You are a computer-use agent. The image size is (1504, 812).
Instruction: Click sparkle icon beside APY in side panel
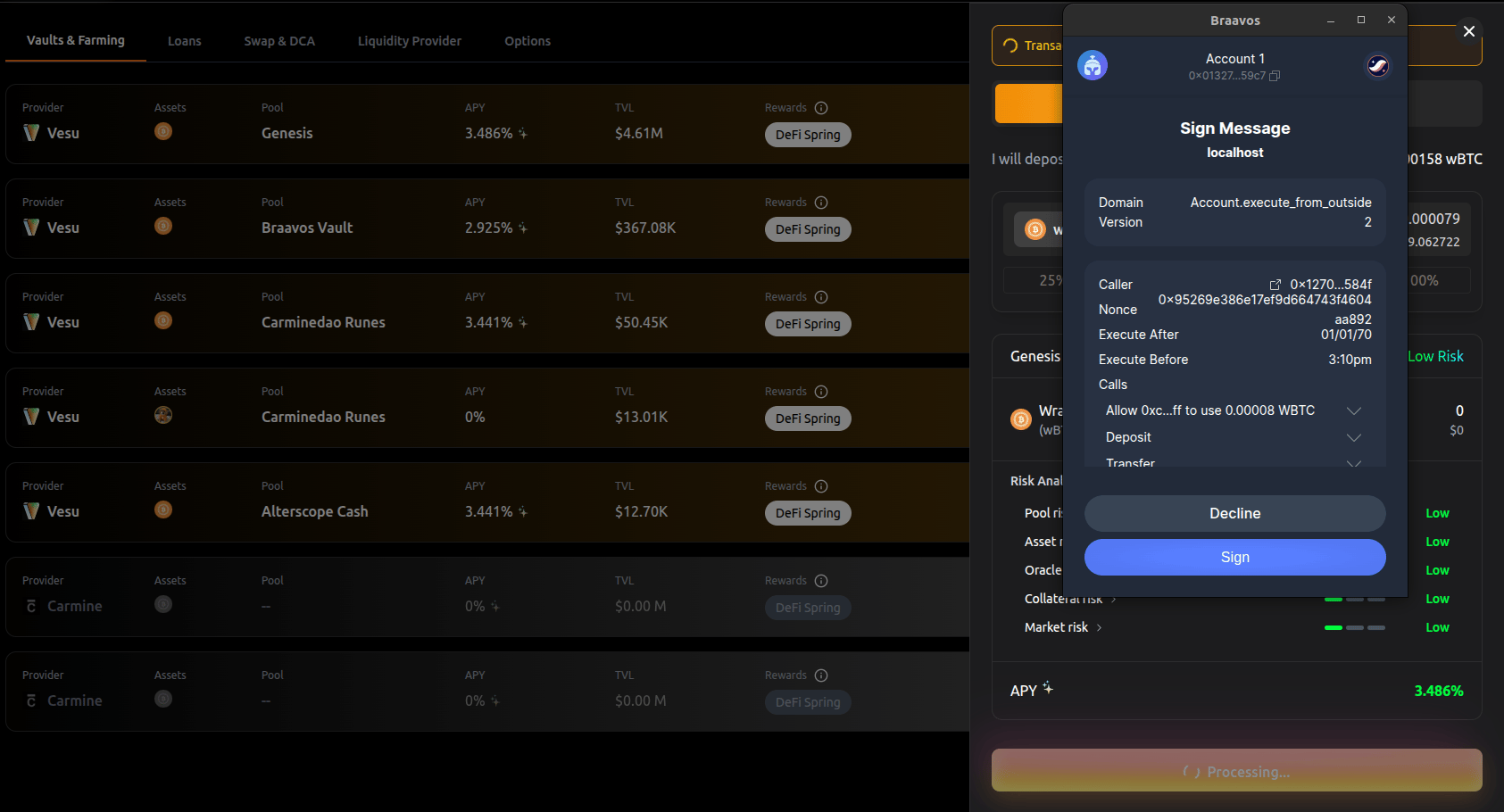pyautogui.click(x=1048, y=688)
